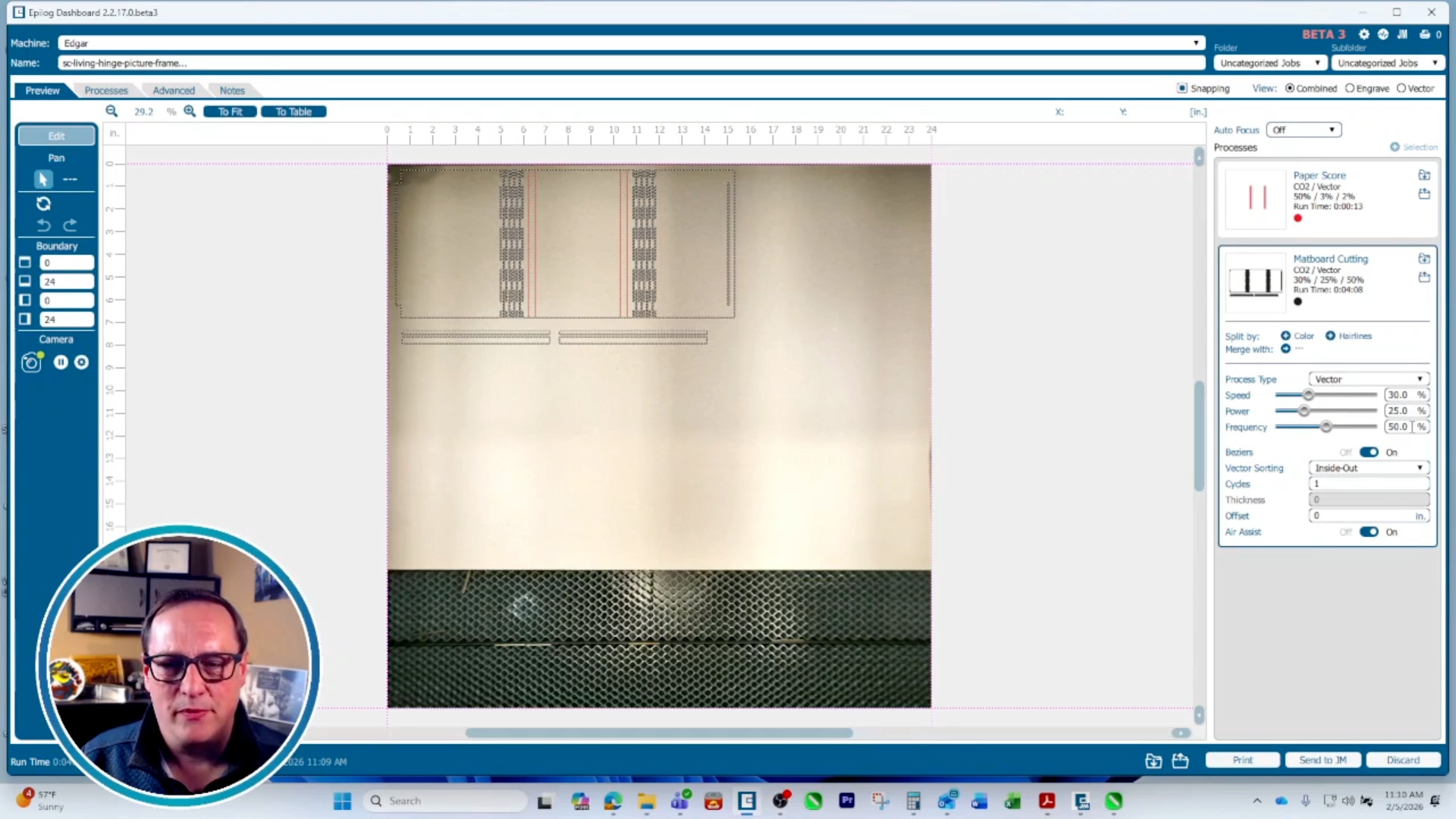Switch to the Processes tab

[106, 90]
